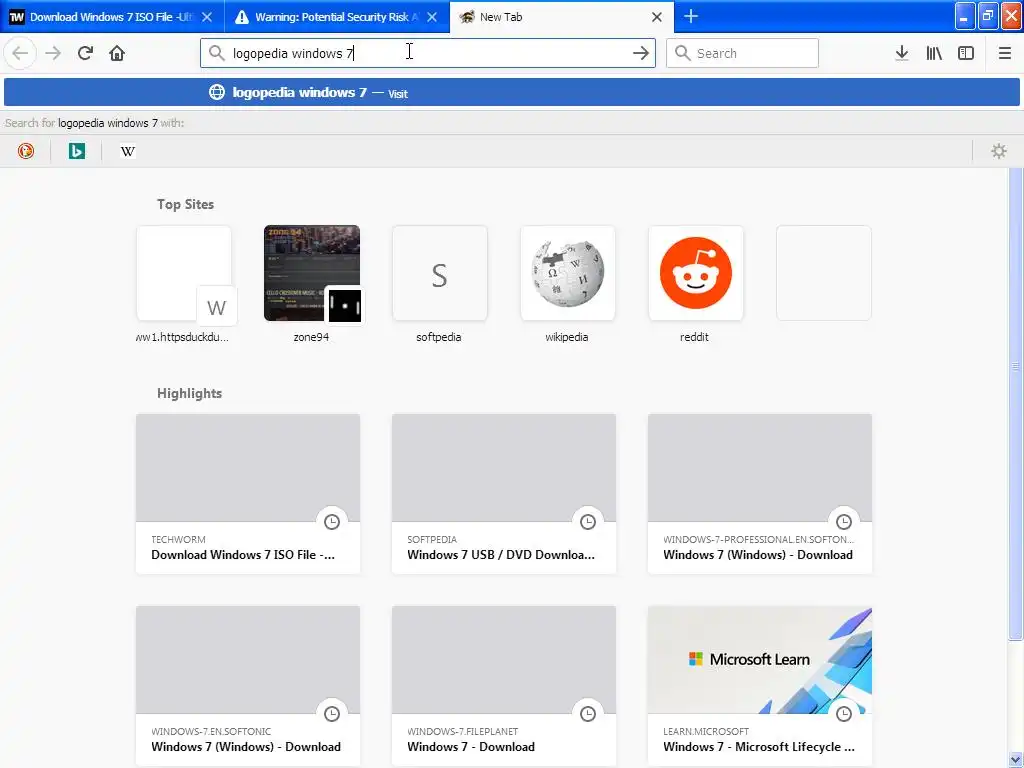
Task: Open the home page icon
Action: [117, 53]
